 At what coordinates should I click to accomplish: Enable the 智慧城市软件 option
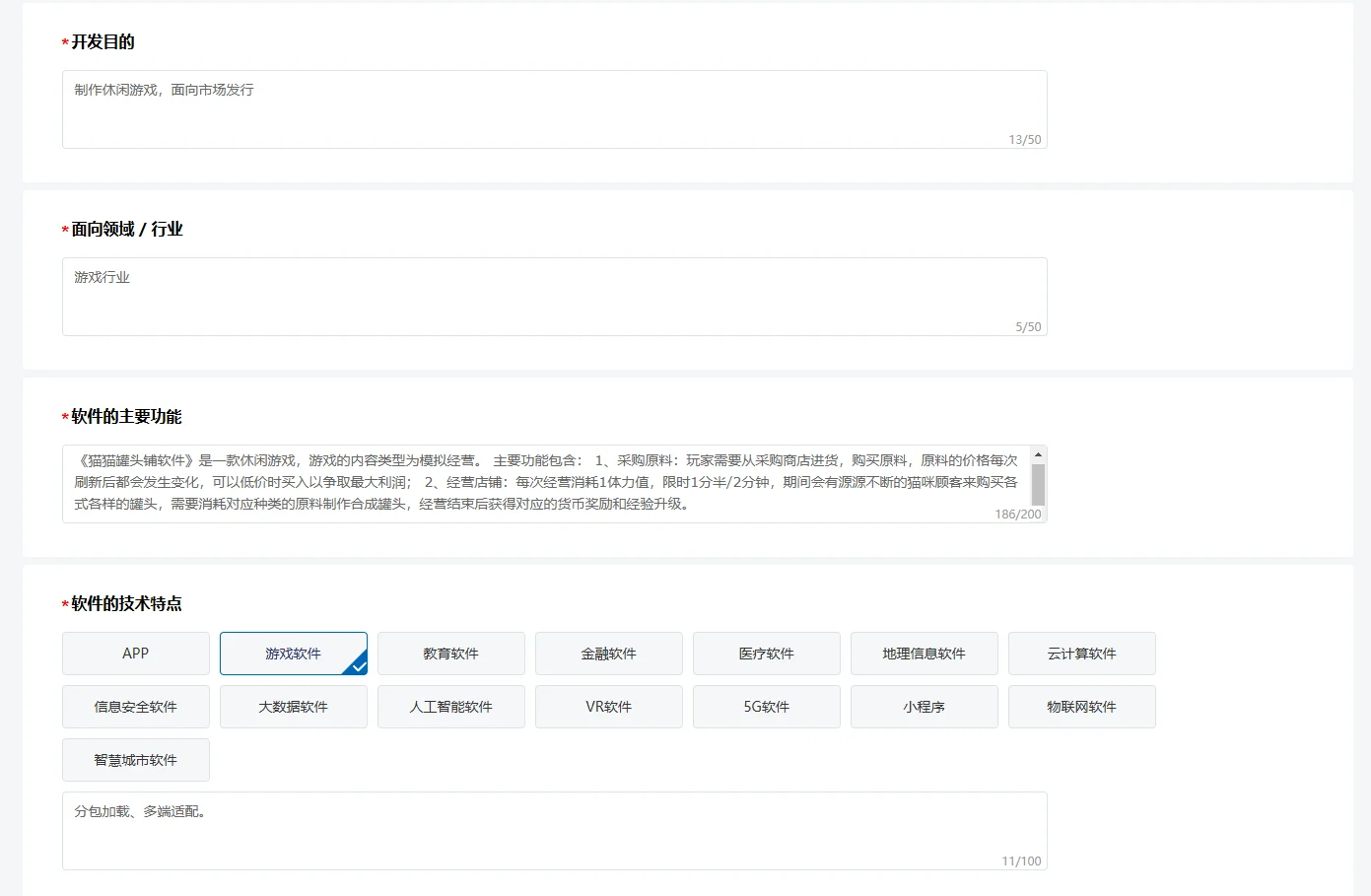[x=135, y=759]
